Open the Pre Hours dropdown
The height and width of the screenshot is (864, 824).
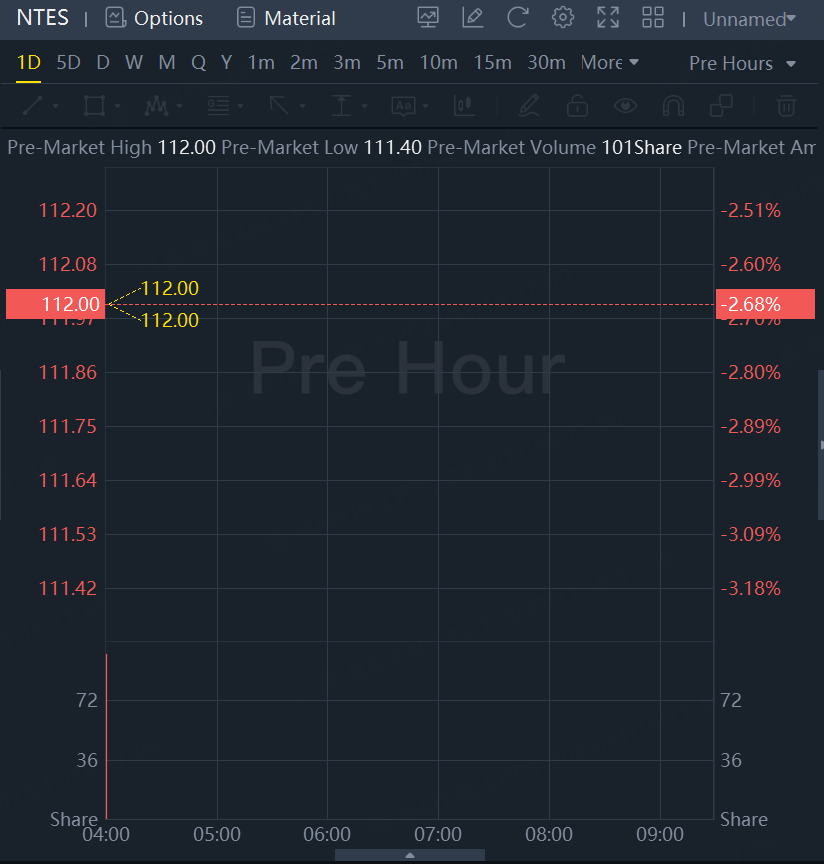click(743, 63)
